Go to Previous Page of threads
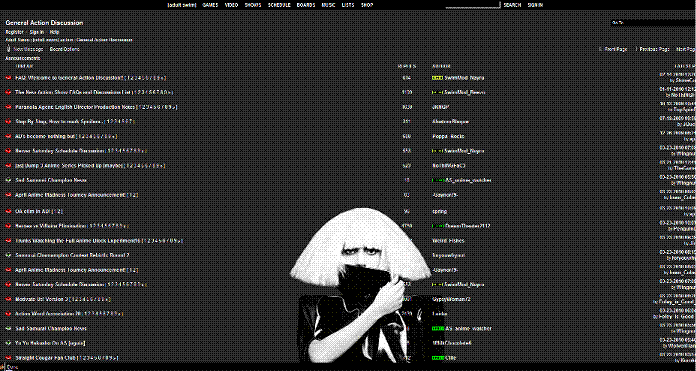The height and width of the screenshot is (371, 696). pyautogui.click(x=654, y=49)
